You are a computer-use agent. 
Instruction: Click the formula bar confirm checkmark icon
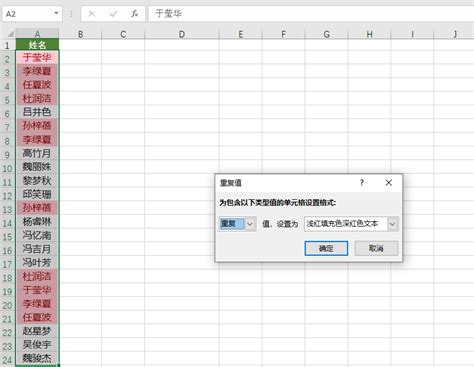pos(113,14)
